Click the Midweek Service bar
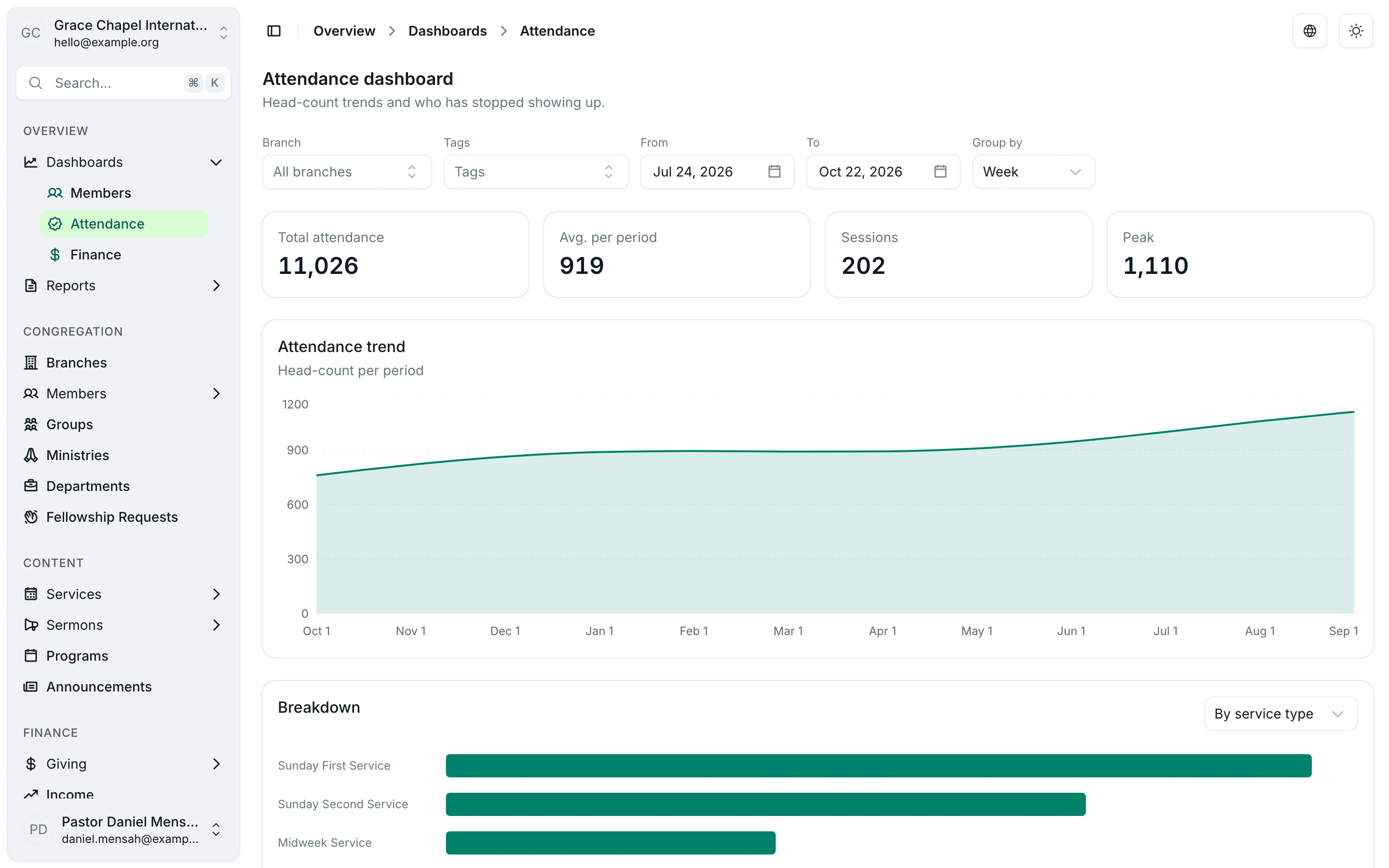The width and height of the screenshot is (1389, 868). point(611,843)
